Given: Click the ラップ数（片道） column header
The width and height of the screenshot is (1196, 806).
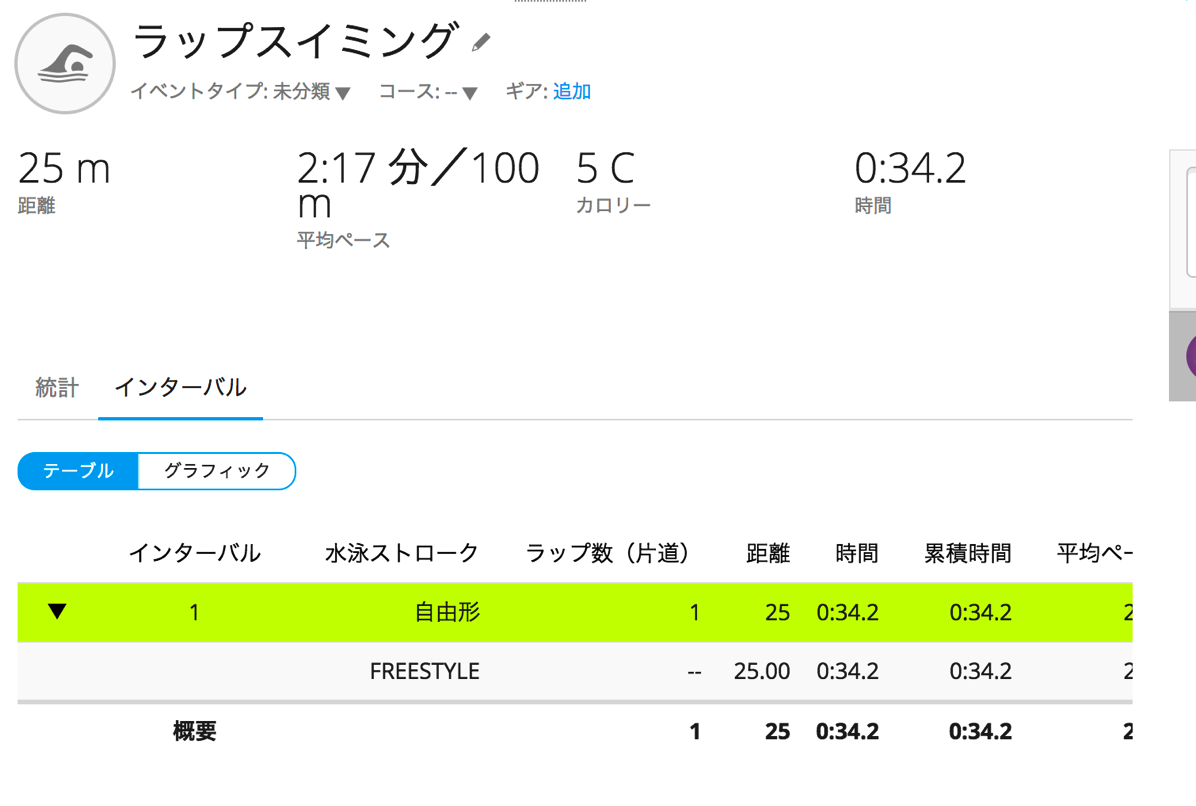Looking at the screenshot, I should (607, 553).
